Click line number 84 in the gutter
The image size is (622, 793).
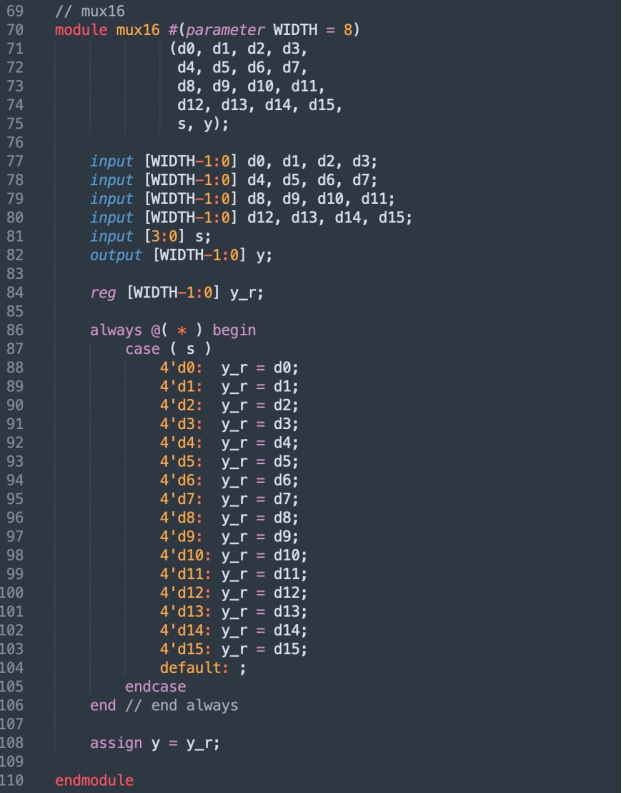coord(14,292)
